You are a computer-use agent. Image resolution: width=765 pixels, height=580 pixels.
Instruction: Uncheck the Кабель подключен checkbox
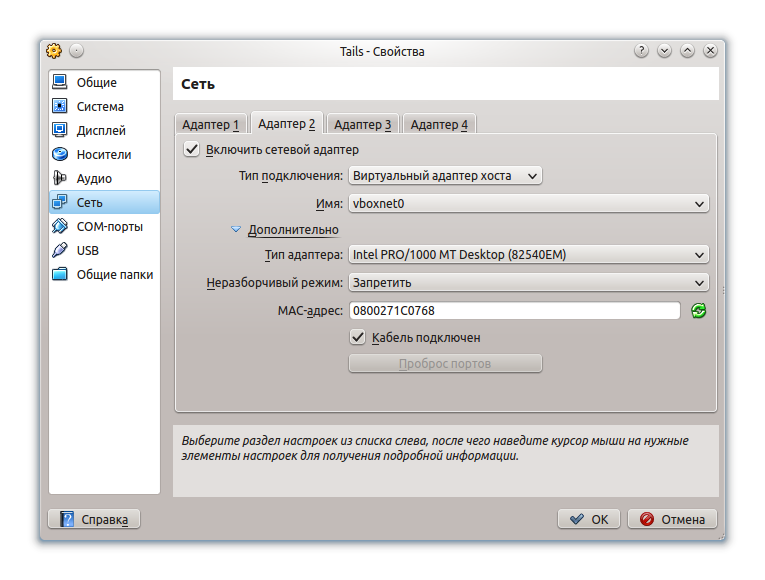point(358,338)
